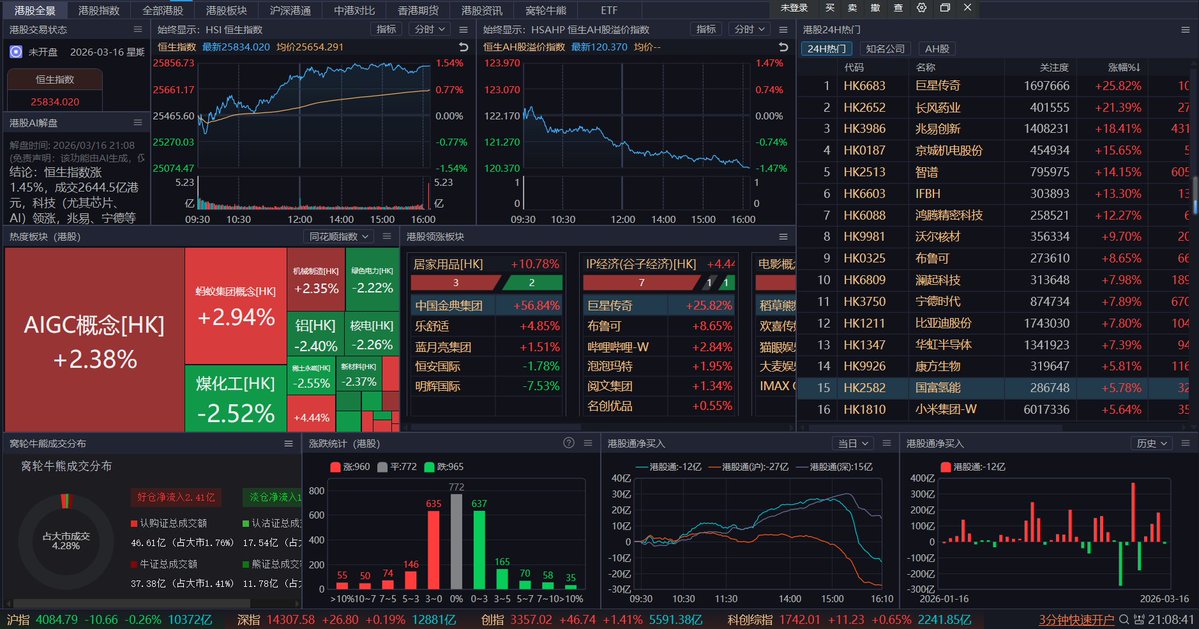1199x629 pixels.
Task: Toggle the 港股通:-12亿 legend in 当日 chart
Action: coord(668,467)
